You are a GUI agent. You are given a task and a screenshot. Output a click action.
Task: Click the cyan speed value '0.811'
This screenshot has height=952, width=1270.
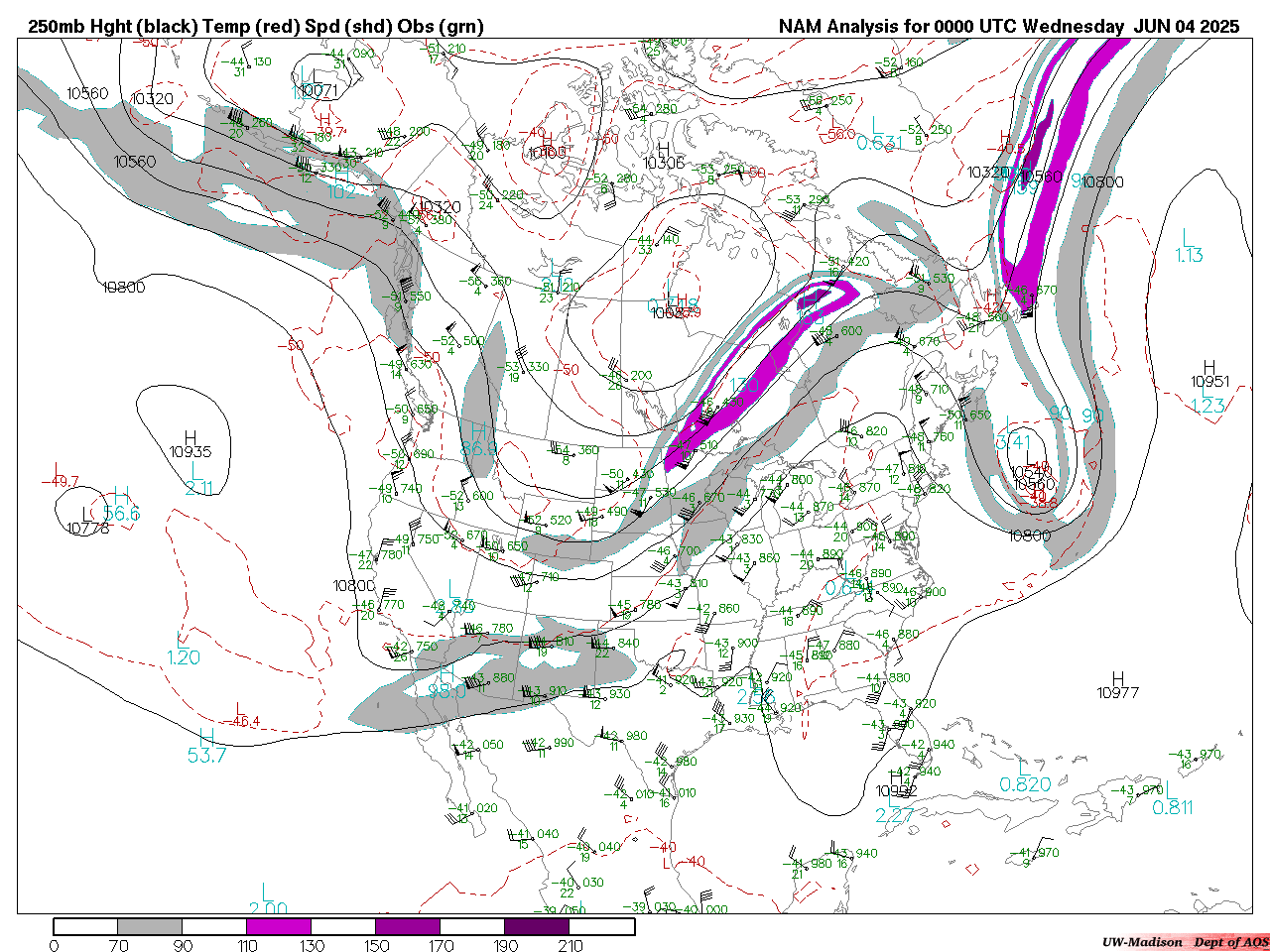pos(1173,808)
